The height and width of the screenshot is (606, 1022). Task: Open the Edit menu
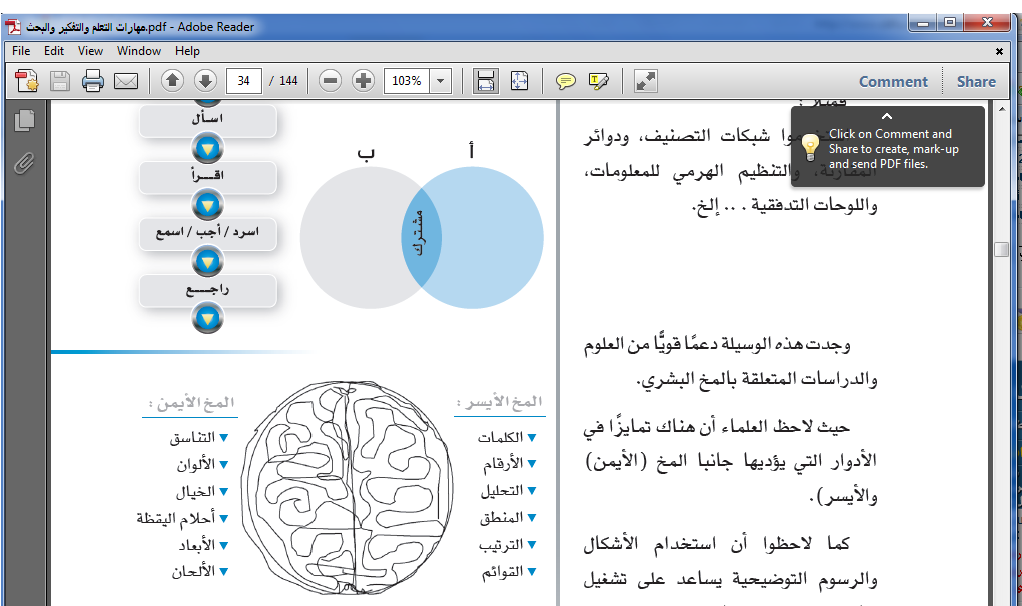click(x=54, y=51)
